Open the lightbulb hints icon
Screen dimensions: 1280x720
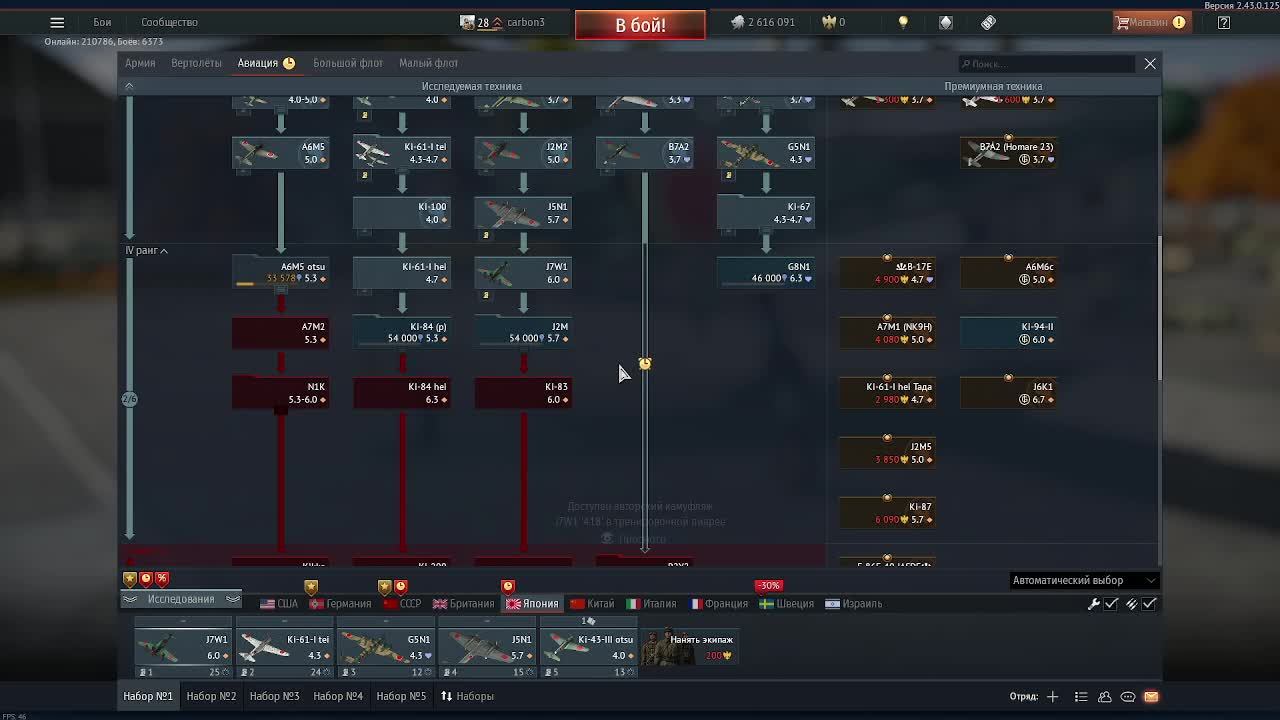click(x=903, y=22)
